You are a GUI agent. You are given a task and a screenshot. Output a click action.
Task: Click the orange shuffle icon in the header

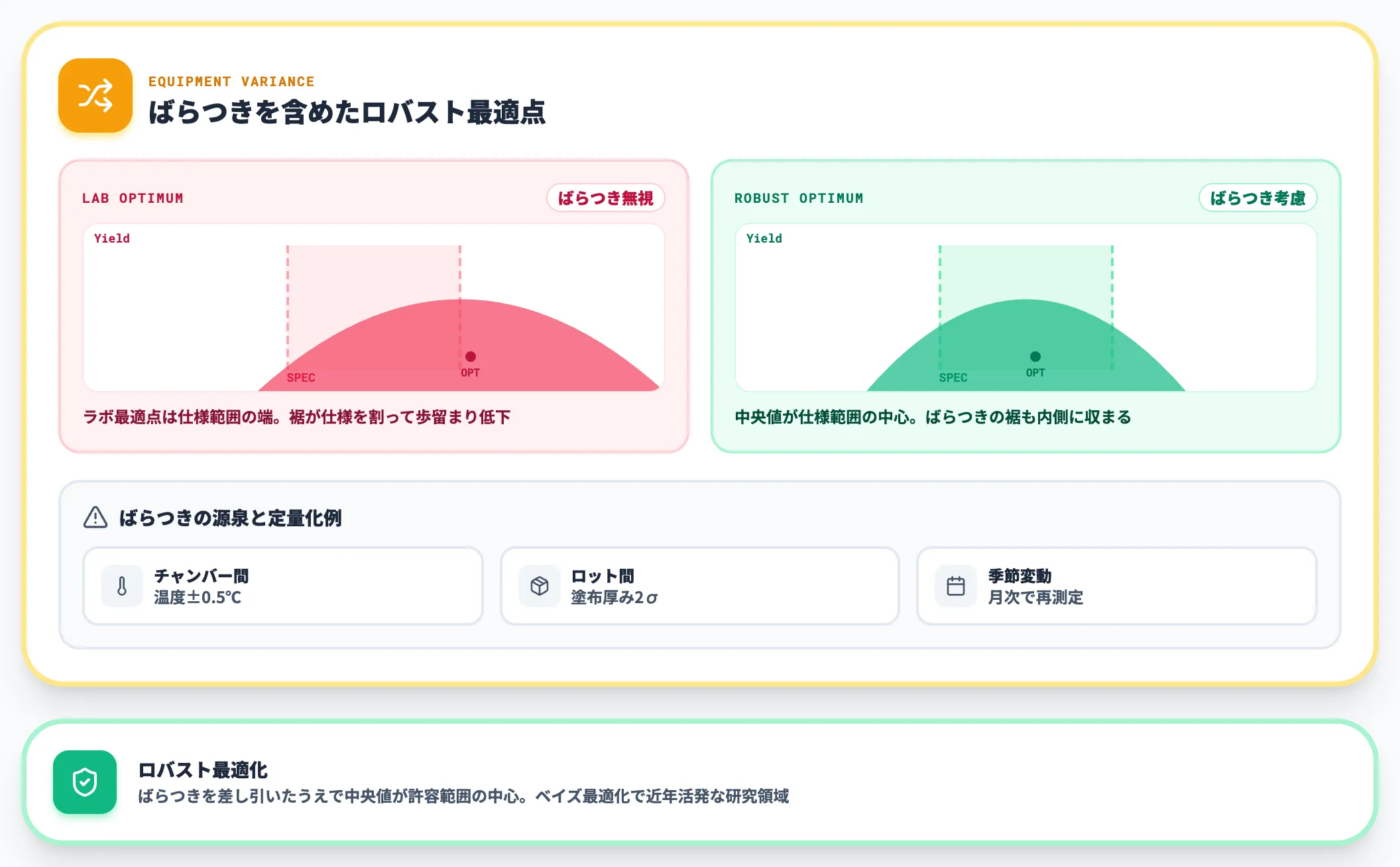(95, 95)
